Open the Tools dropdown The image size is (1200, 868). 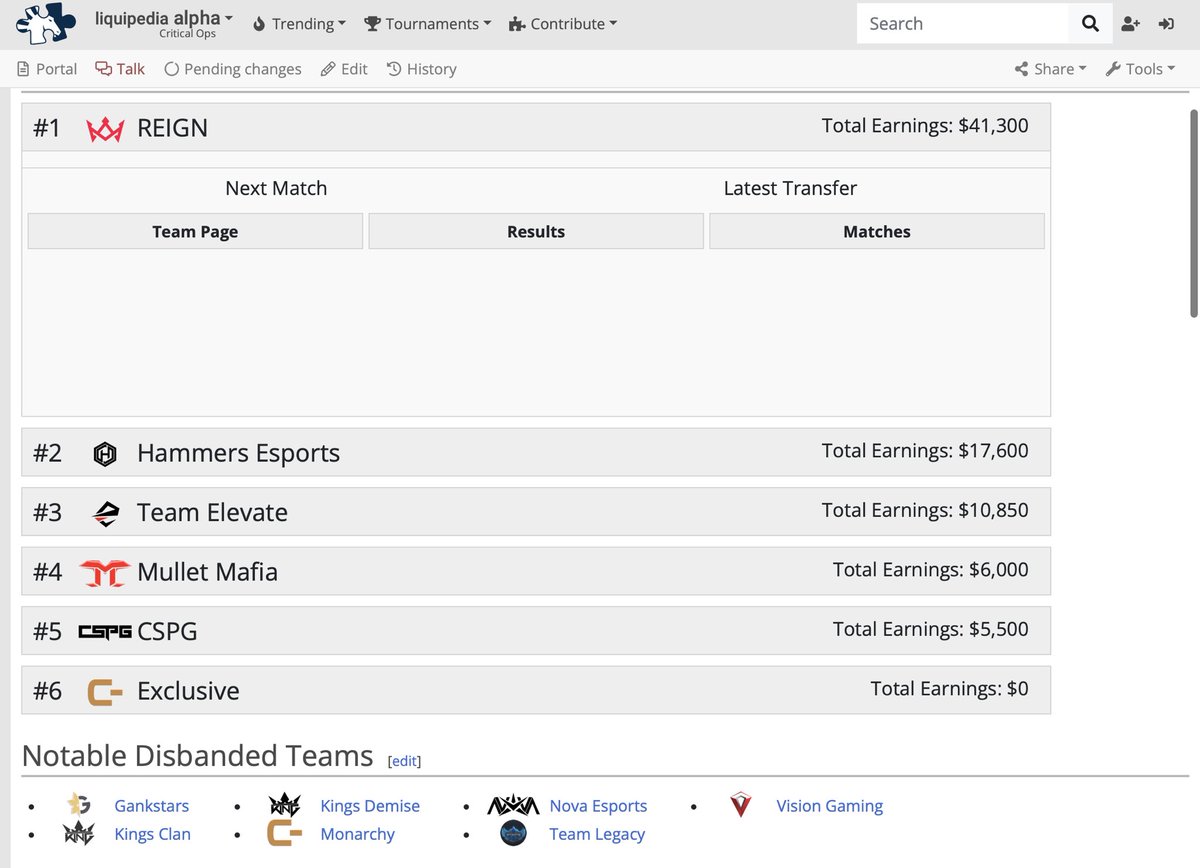(x=1140, y=69)
